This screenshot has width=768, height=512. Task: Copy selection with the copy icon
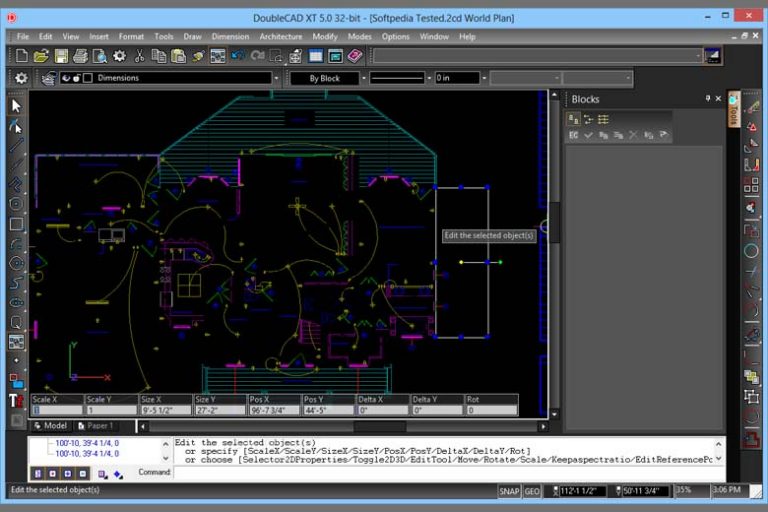tap(159, 56)
